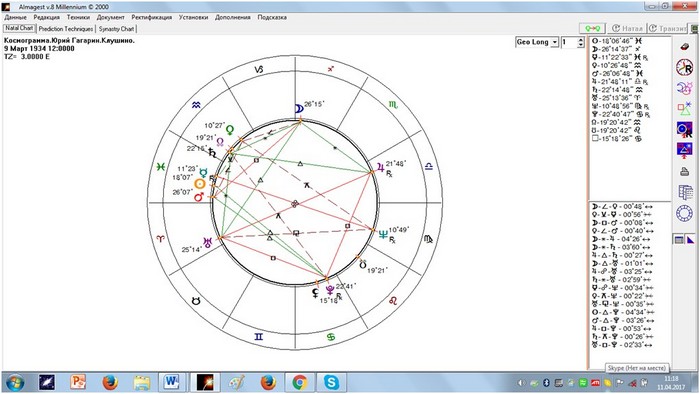Select Venus position row 10°26'48"
Screen dimensions: 700x394
(x=617, y=65)
